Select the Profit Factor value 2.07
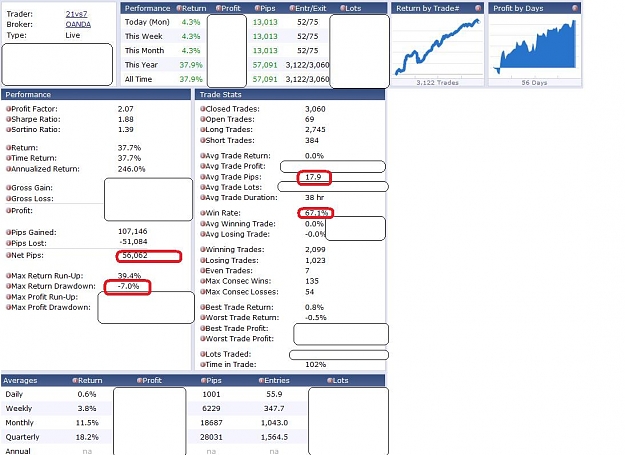Viewport: 625px width, 455px height. click(126, 109)
